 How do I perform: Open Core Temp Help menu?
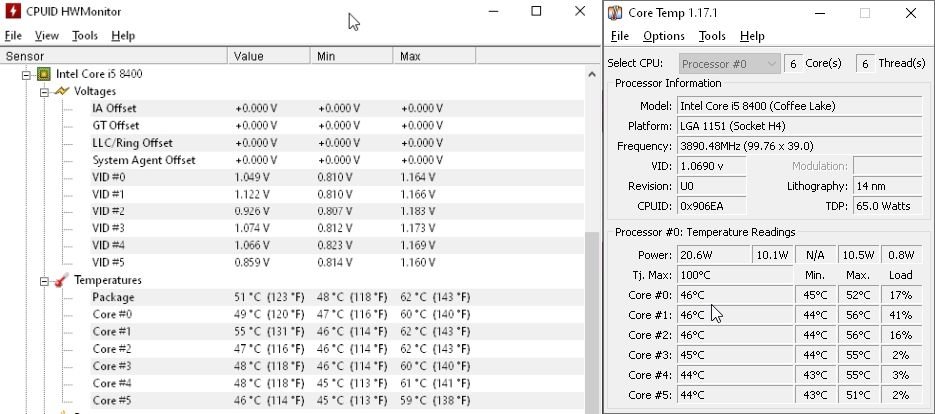tap(752, 36)
